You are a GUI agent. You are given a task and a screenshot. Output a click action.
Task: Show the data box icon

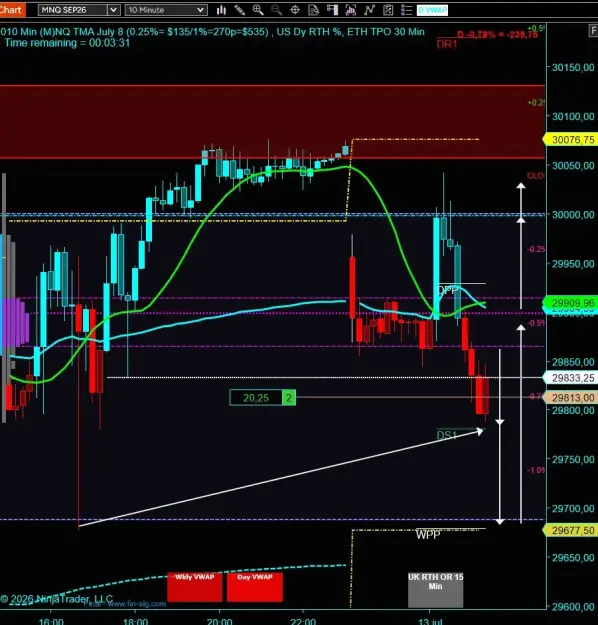point(314,10)
